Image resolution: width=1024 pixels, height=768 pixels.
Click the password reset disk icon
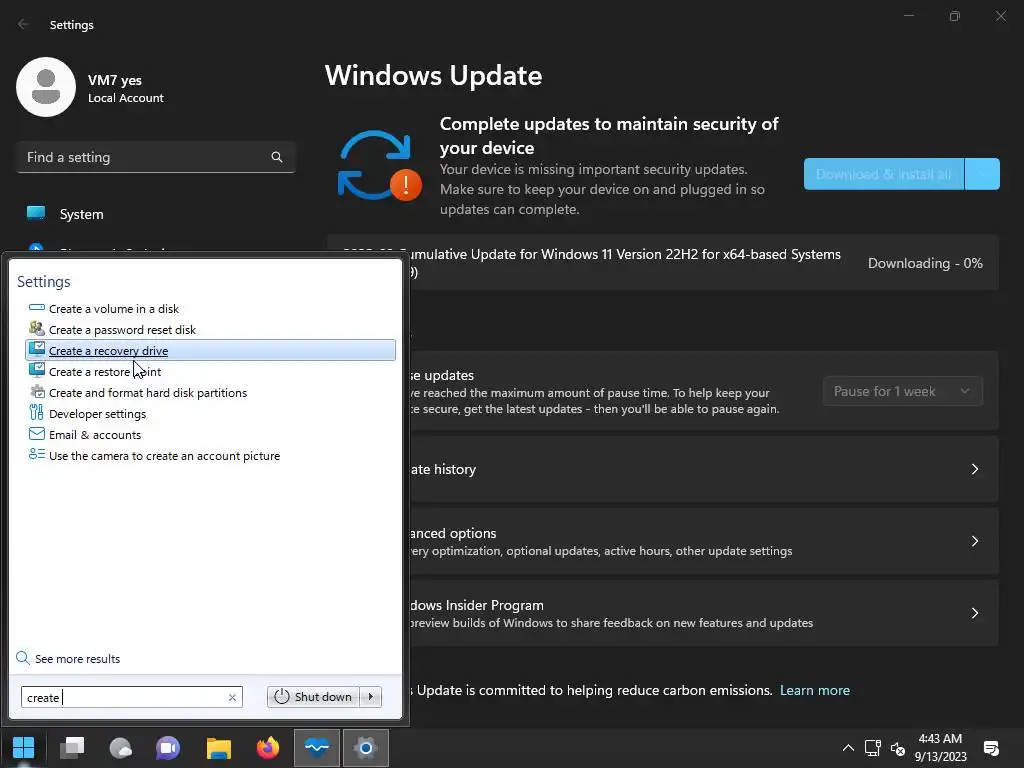tap(37, 328)
